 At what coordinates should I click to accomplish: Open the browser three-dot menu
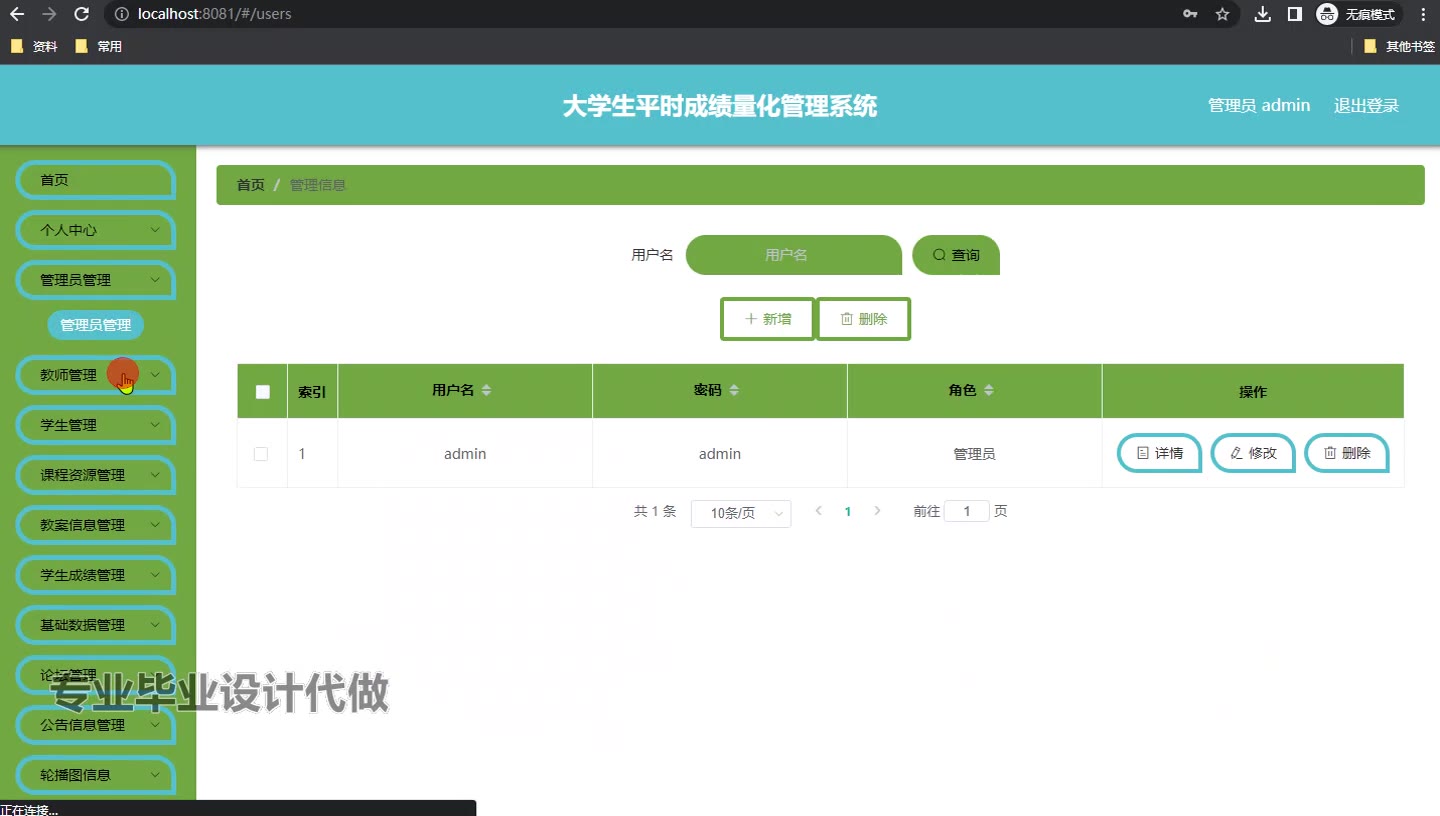(x=1423, y=14)
